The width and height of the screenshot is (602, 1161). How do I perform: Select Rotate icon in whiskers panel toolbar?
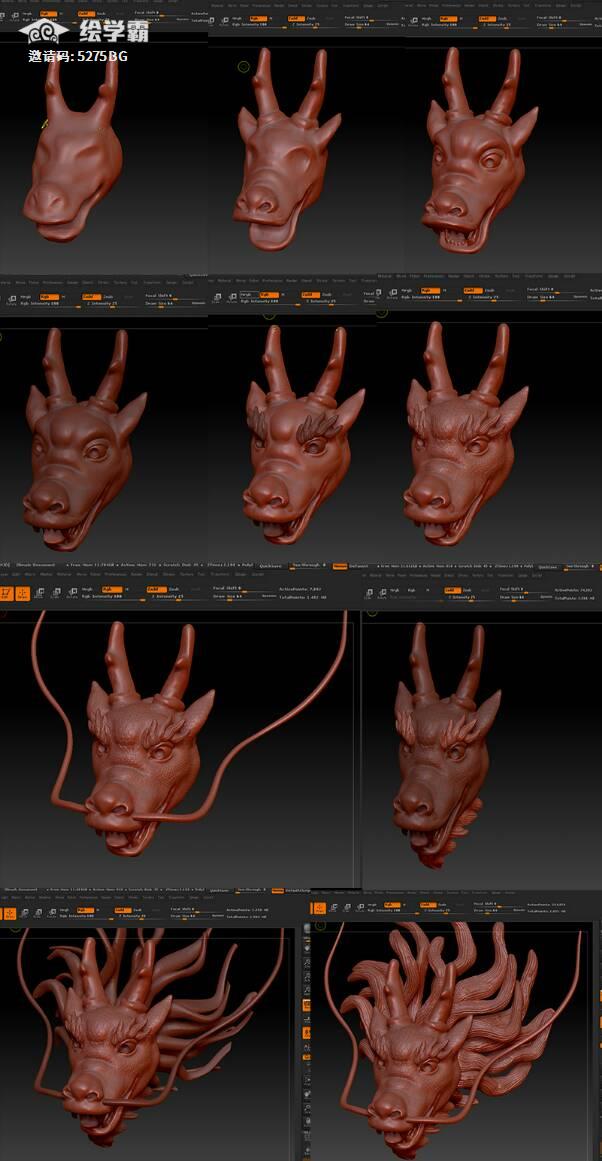(71, 592)
